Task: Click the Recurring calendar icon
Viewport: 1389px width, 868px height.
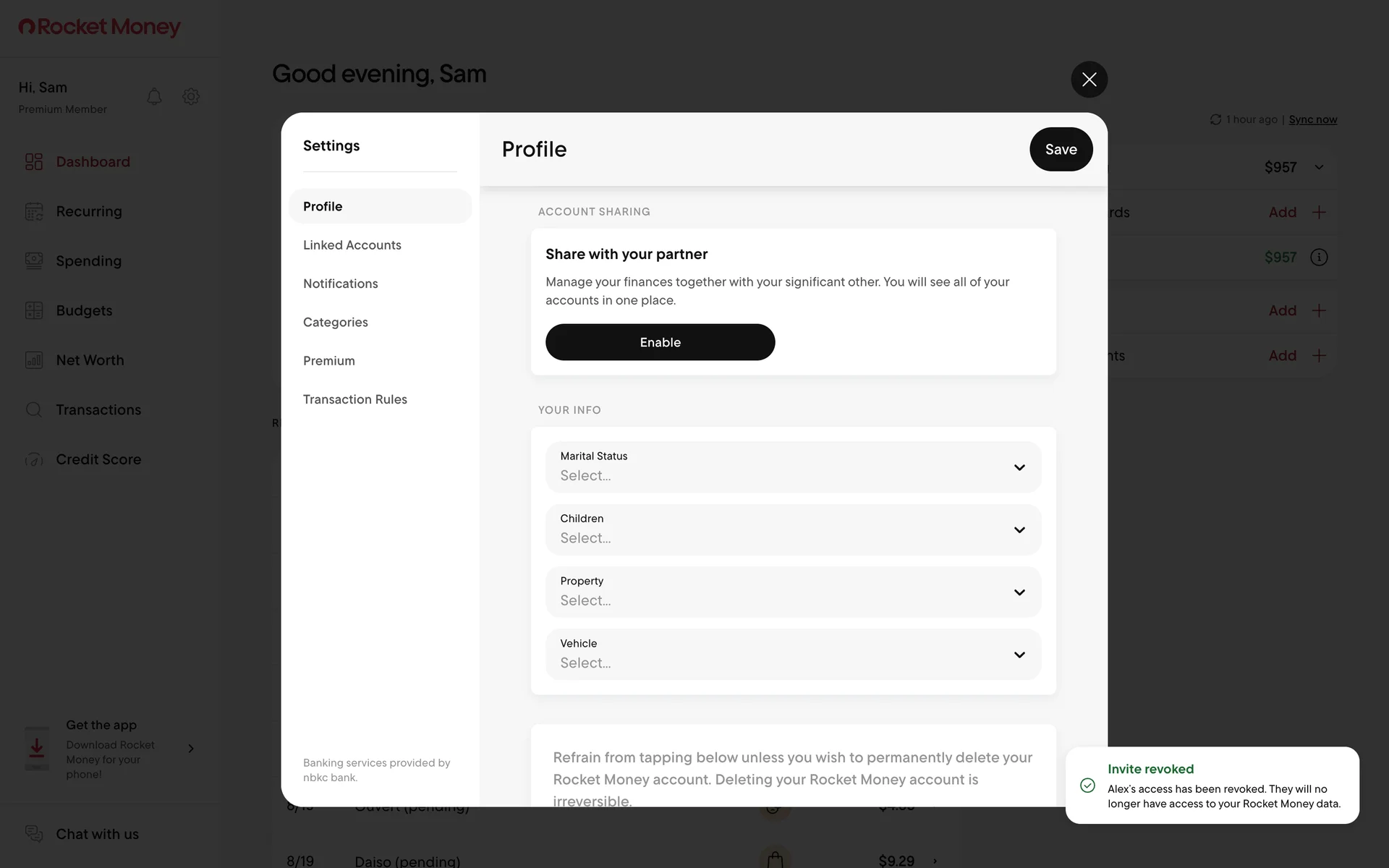Action: [x=34, y=211]
